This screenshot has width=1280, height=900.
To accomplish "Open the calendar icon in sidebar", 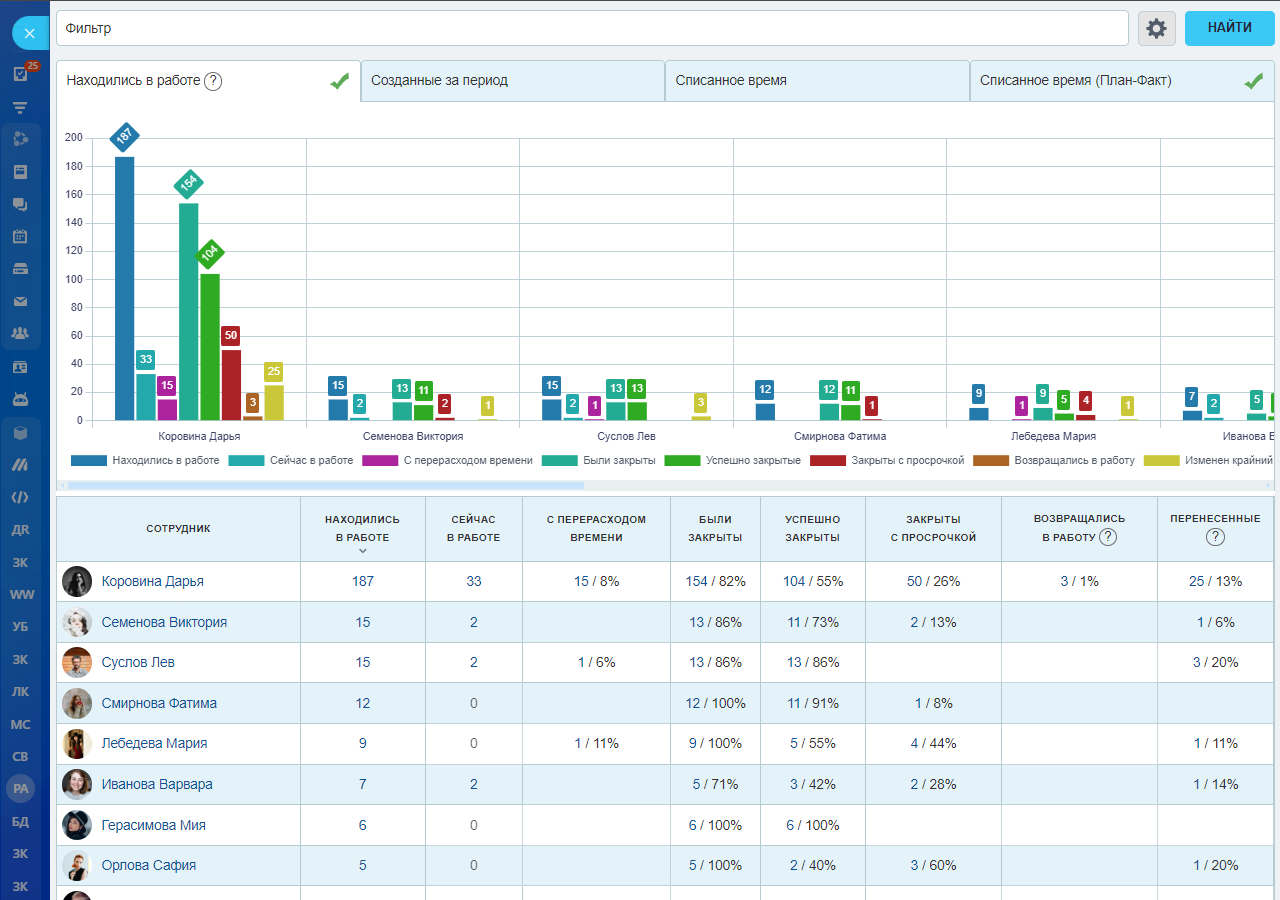I will click(x=20, y=237).
